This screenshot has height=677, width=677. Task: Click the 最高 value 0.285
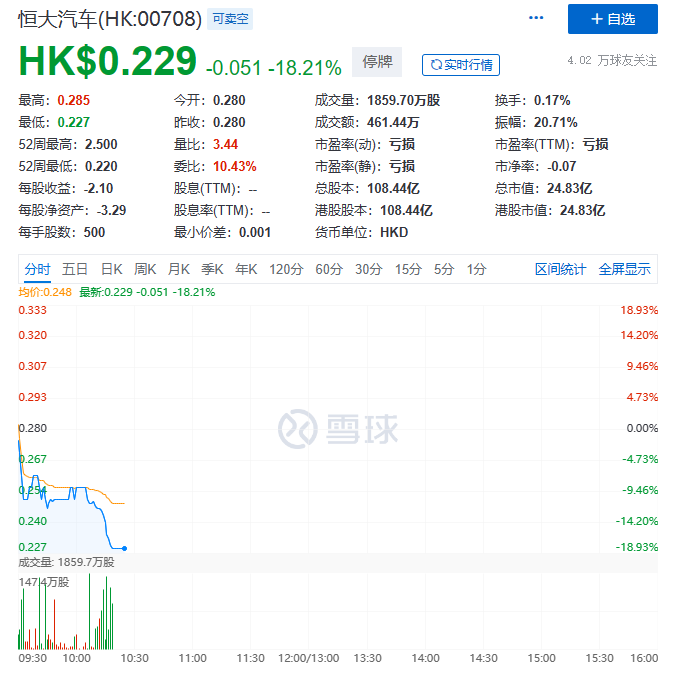coord(73,101)
